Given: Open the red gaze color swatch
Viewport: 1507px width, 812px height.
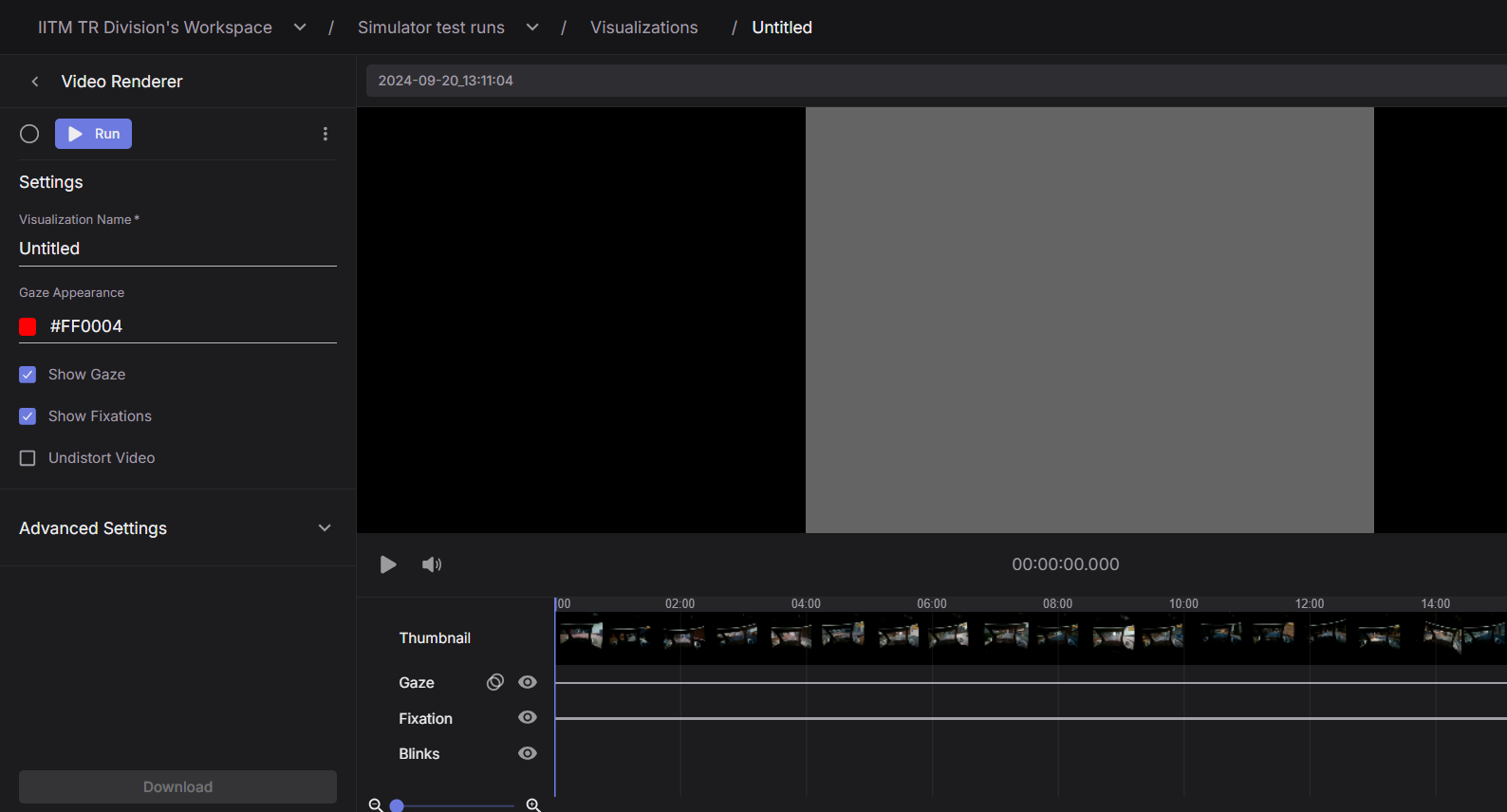Looking at the screenshot, I should pyautogui.click(x=28, y=326).
